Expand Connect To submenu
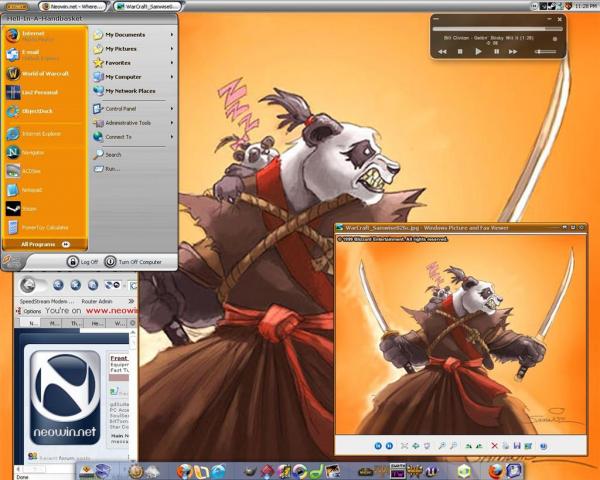600x480 pixels. click(x=172, y=137)
